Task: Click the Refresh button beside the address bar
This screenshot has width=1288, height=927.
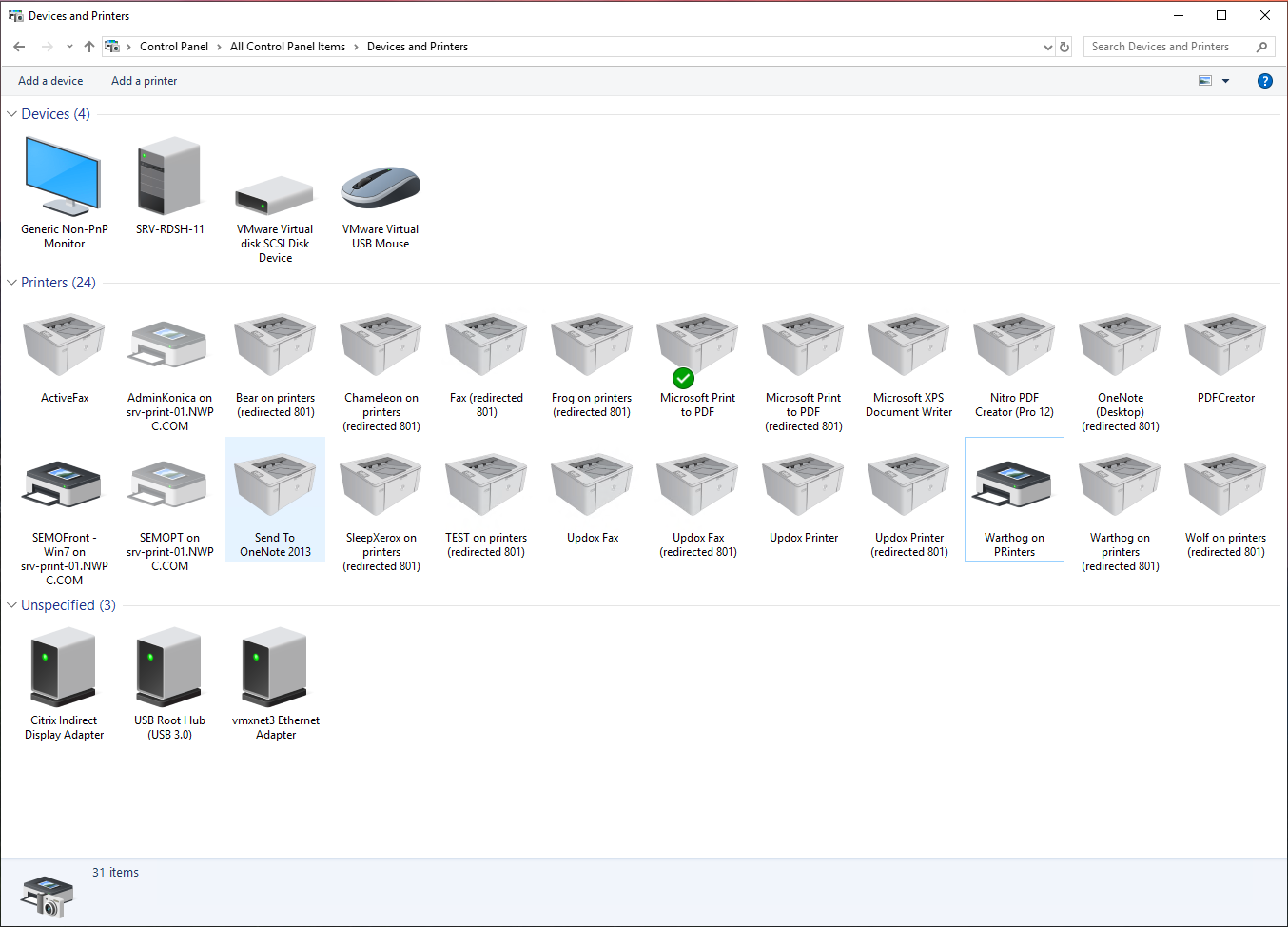Action: (x=1064, y=47)
